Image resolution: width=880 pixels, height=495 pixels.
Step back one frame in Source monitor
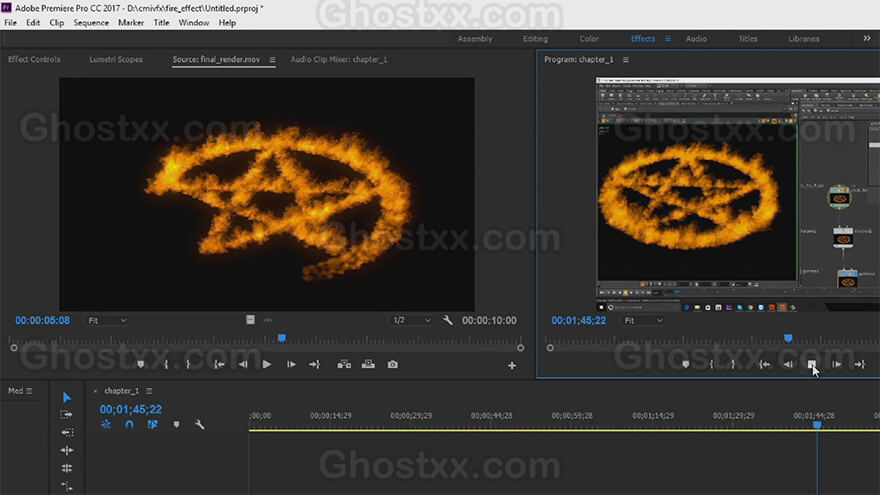243,364
